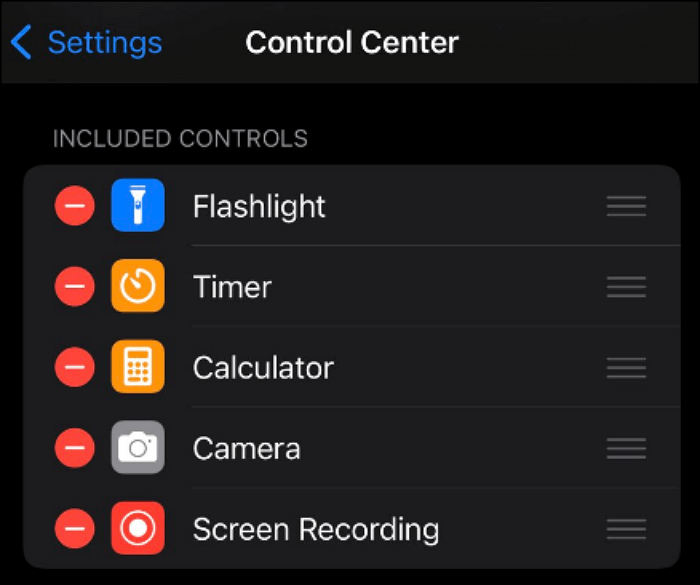
Task: Go back to Settings
Action: (104, 43)
